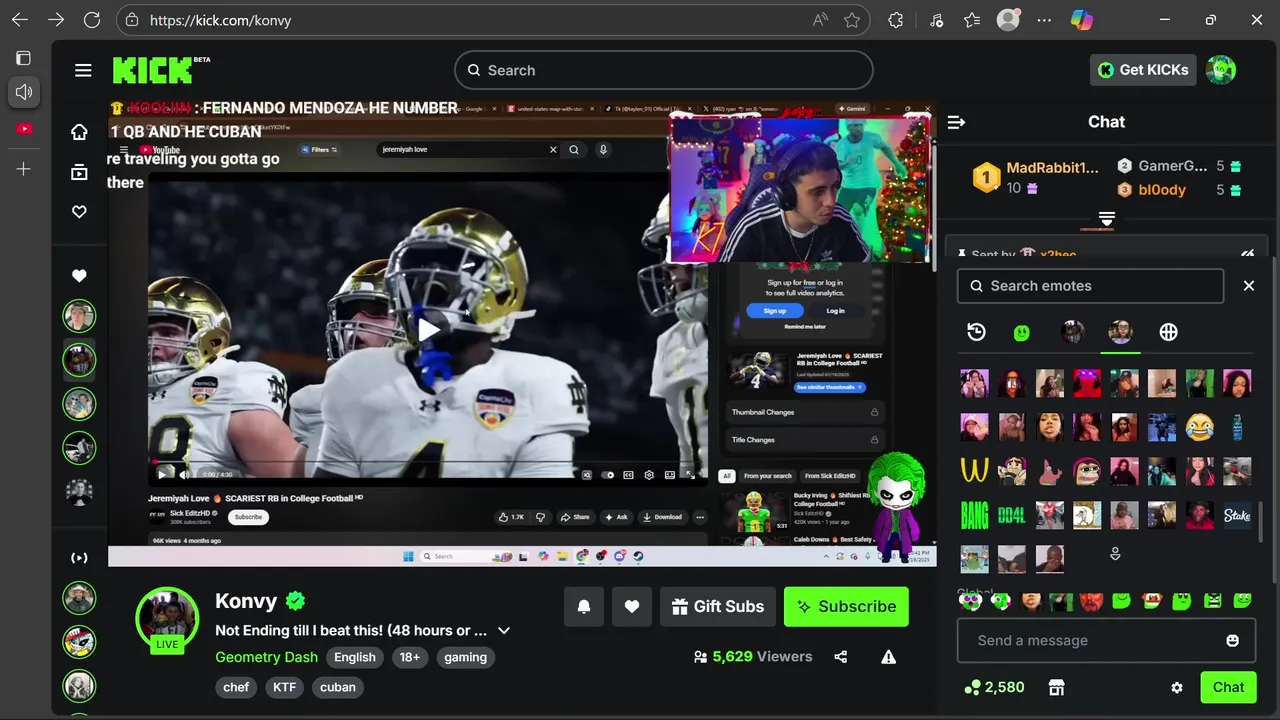Open browser extensions puzzle icon
The height and width of the screenshot is (720, 1280).
(896, 20)
